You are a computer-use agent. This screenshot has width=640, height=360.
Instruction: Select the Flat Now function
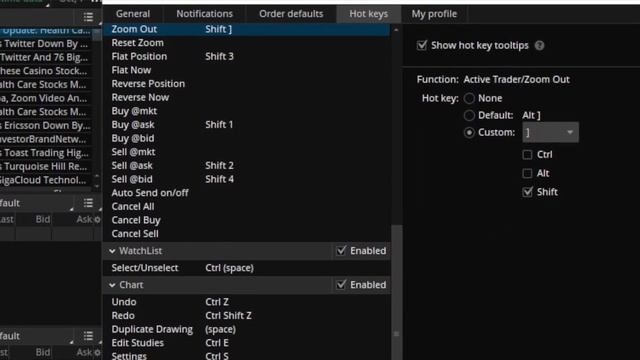pos(247,70)
